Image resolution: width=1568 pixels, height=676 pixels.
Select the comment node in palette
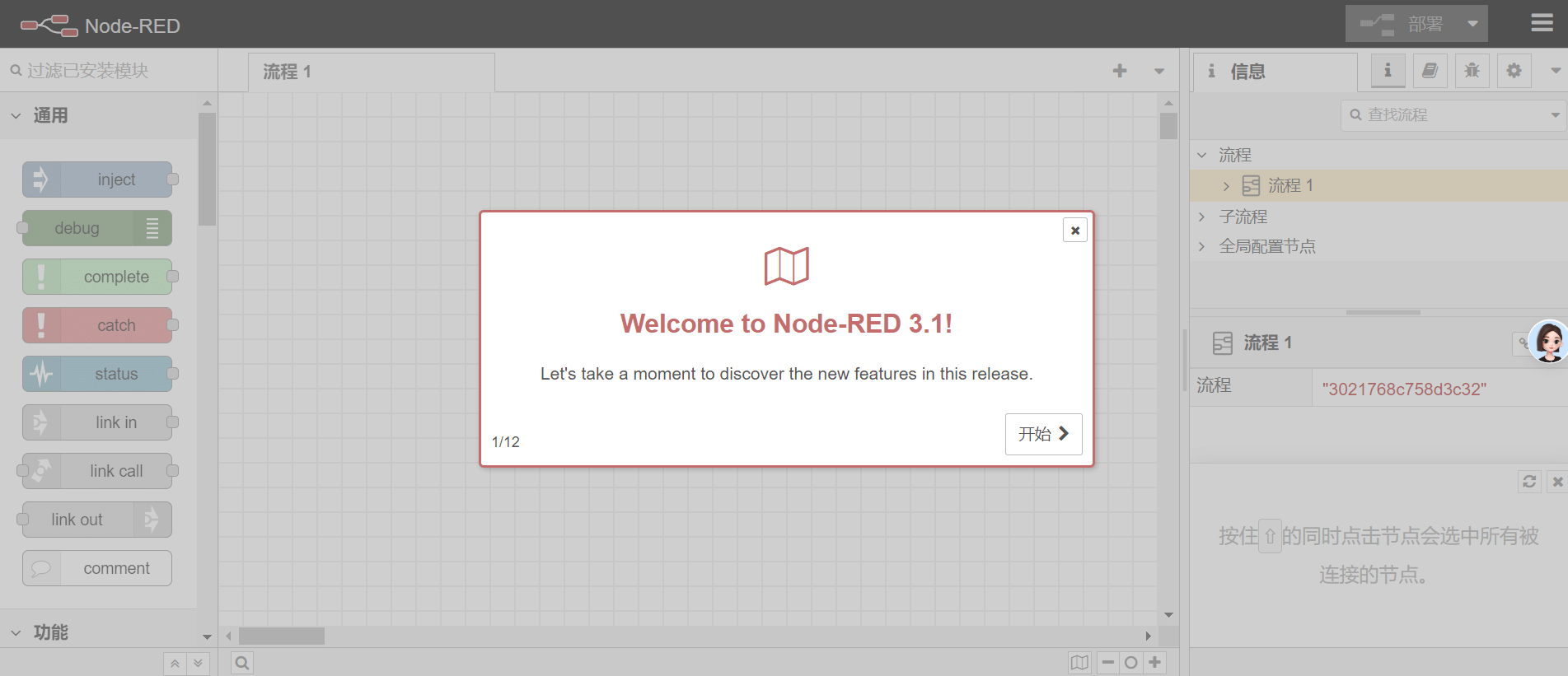pyautogui.click(x=97, y=568)
